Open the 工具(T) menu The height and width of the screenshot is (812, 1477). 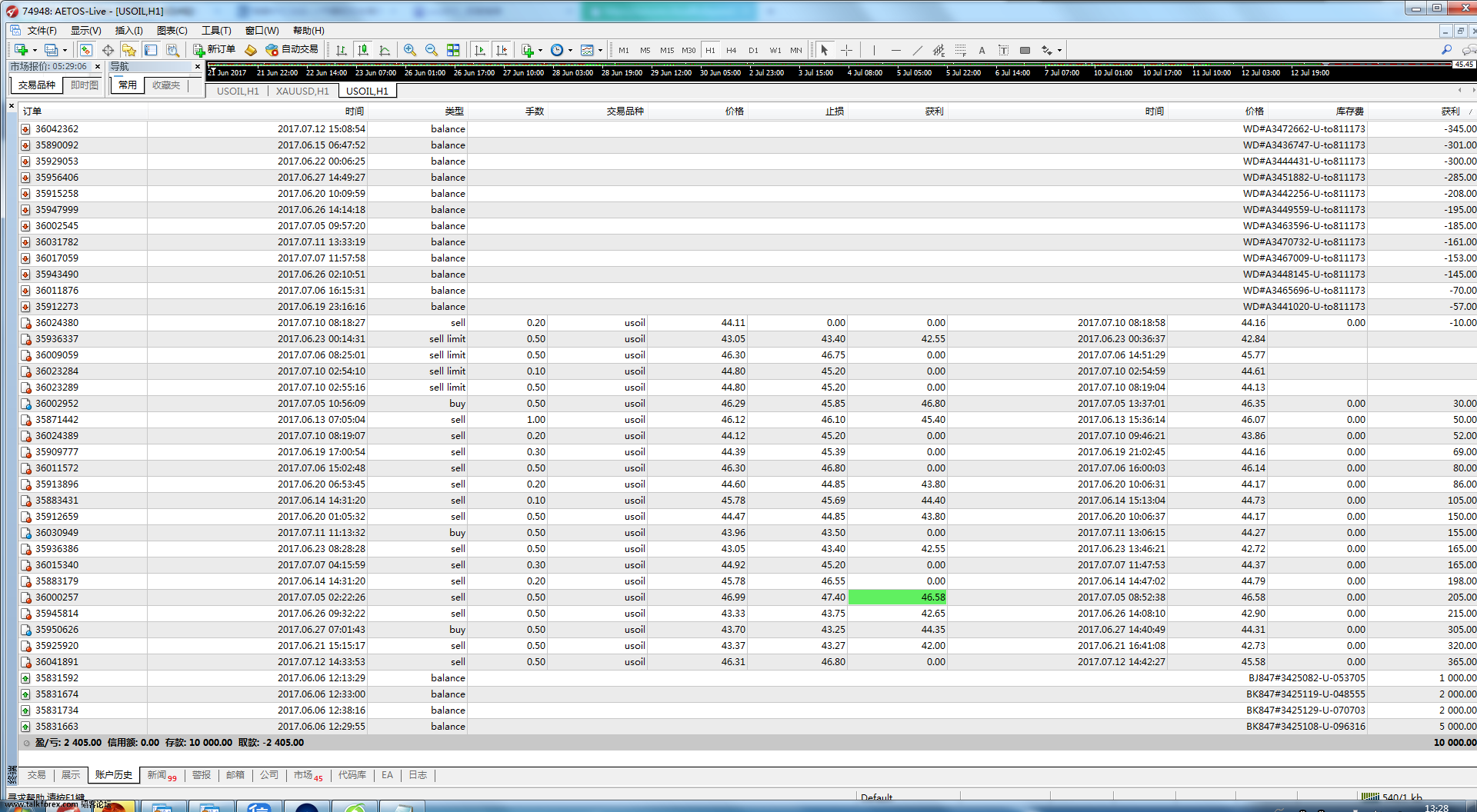[216, 31]
